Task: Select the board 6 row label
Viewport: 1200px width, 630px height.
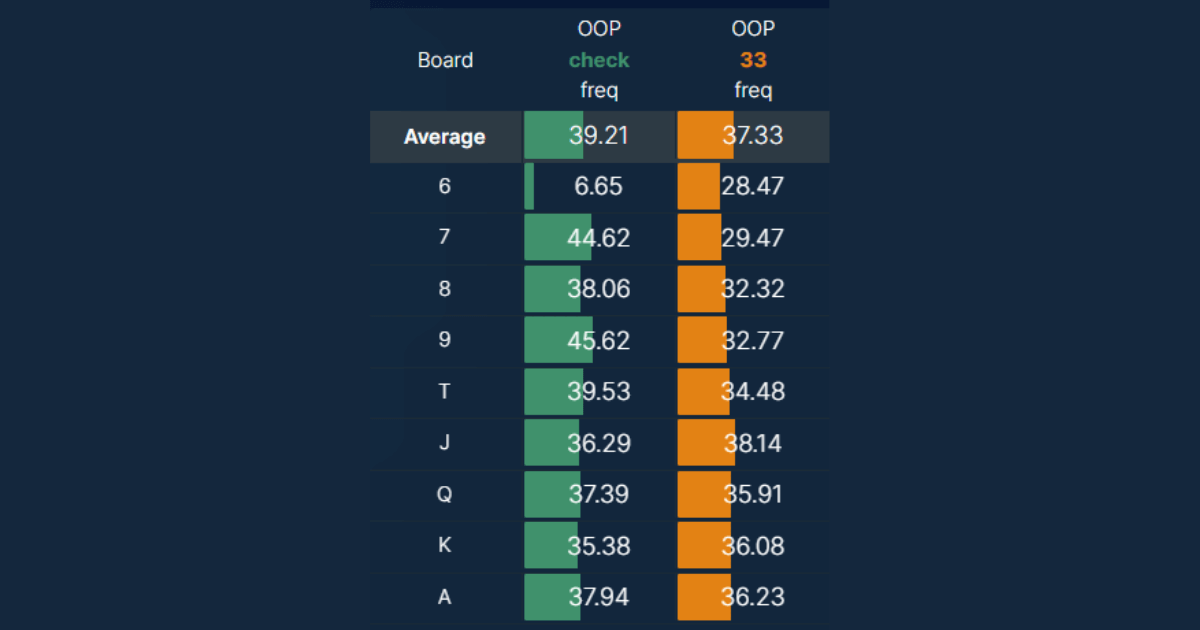Action: [445, 186]
